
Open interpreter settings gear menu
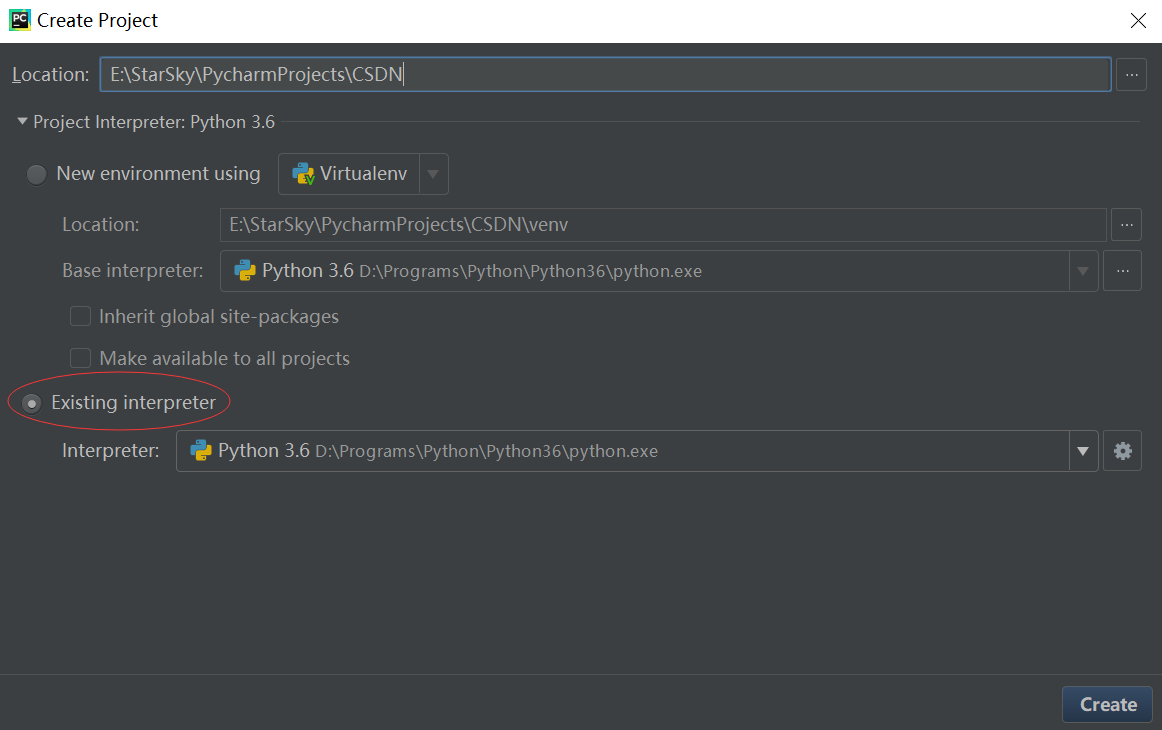(1122, 451)
